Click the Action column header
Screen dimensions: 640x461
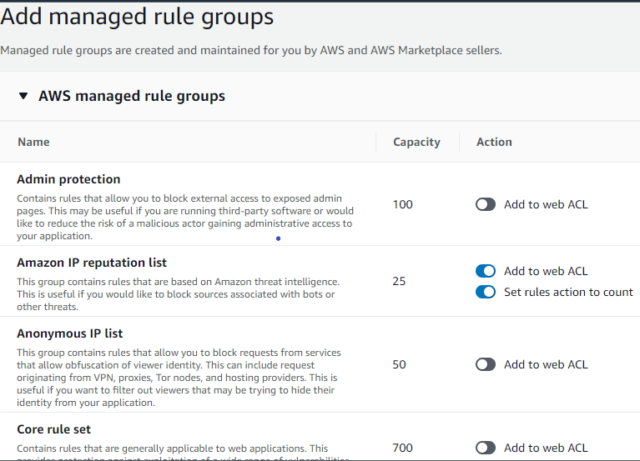pos(494,142)
